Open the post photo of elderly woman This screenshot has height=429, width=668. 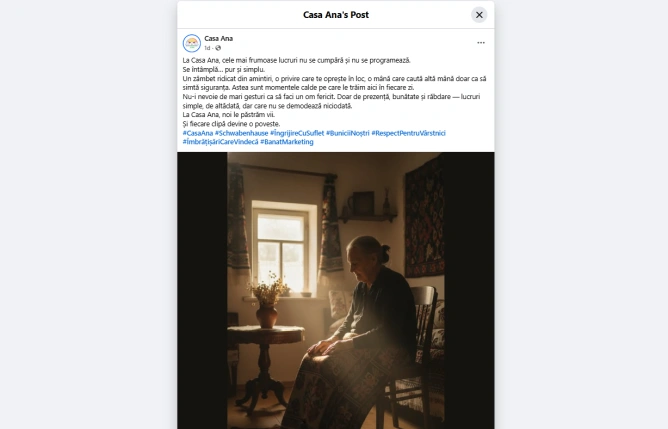pos(336,291)
